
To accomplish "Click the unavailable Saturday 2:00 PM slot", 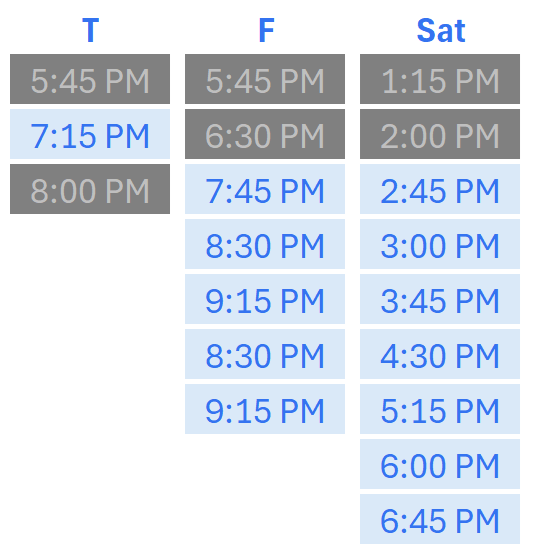I will coord(440,134).
